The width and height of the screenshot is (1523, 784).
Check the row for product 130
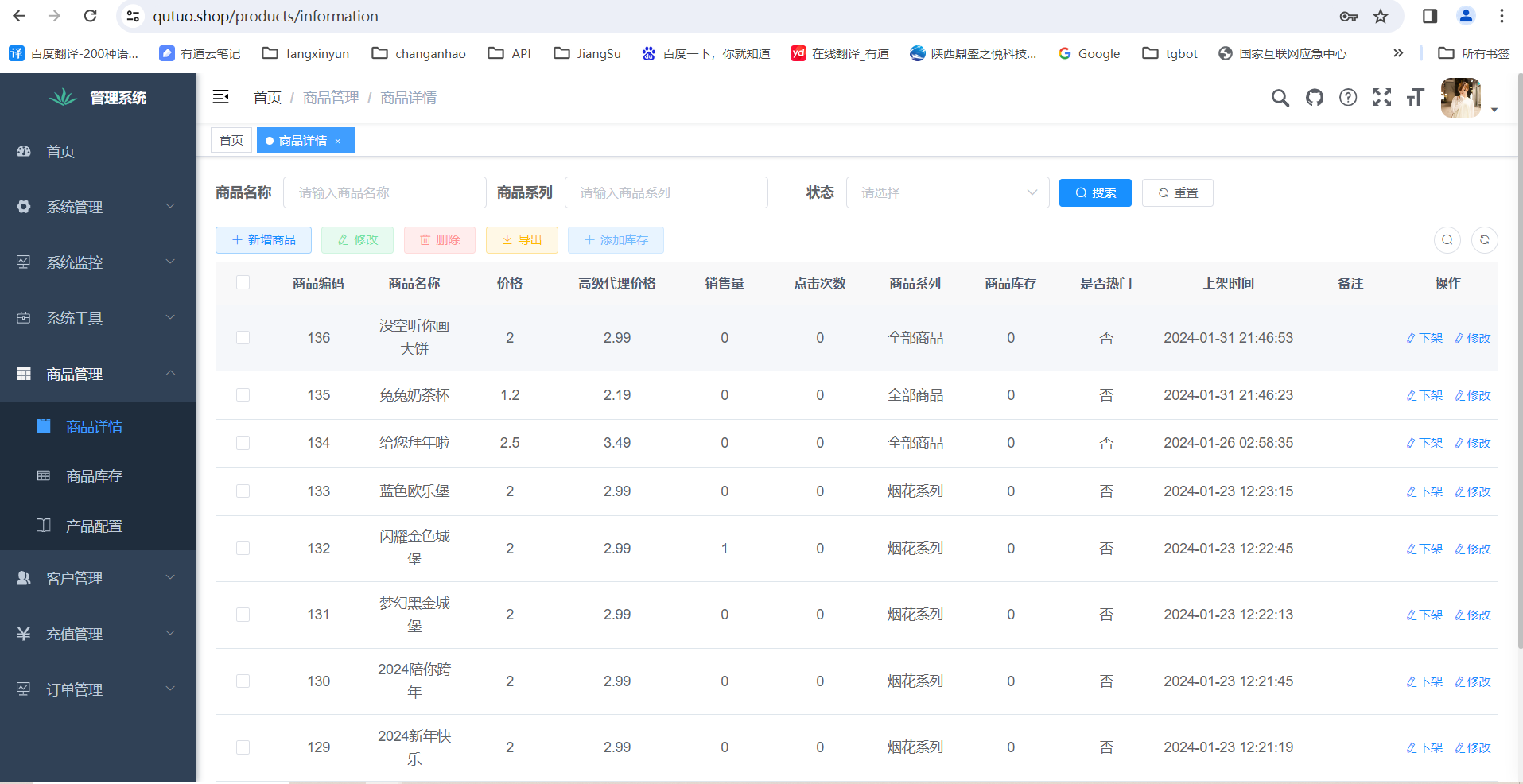click(243, 681)
